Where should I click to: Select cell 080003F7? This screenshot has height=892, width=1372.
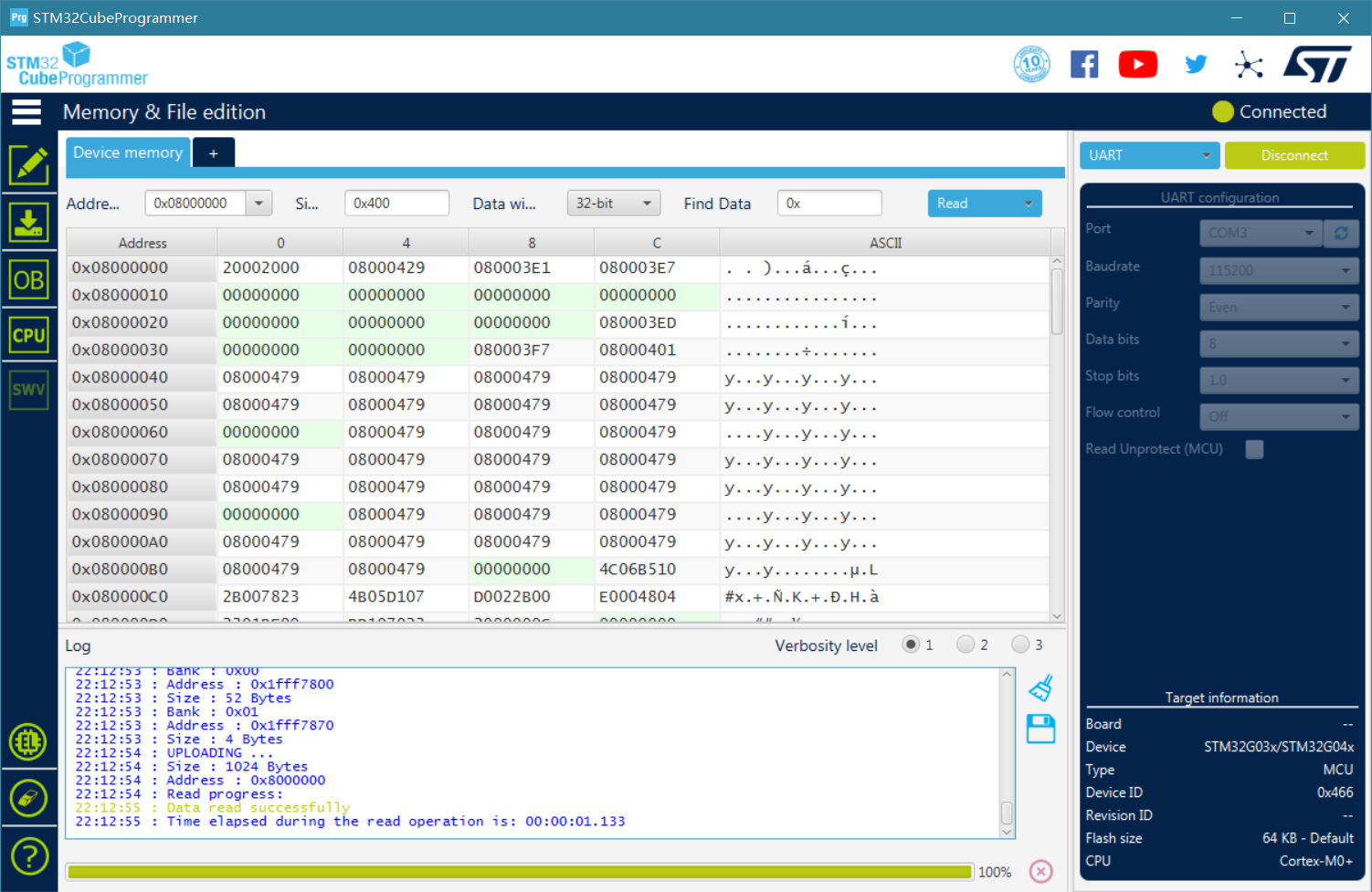pos(531,350)
